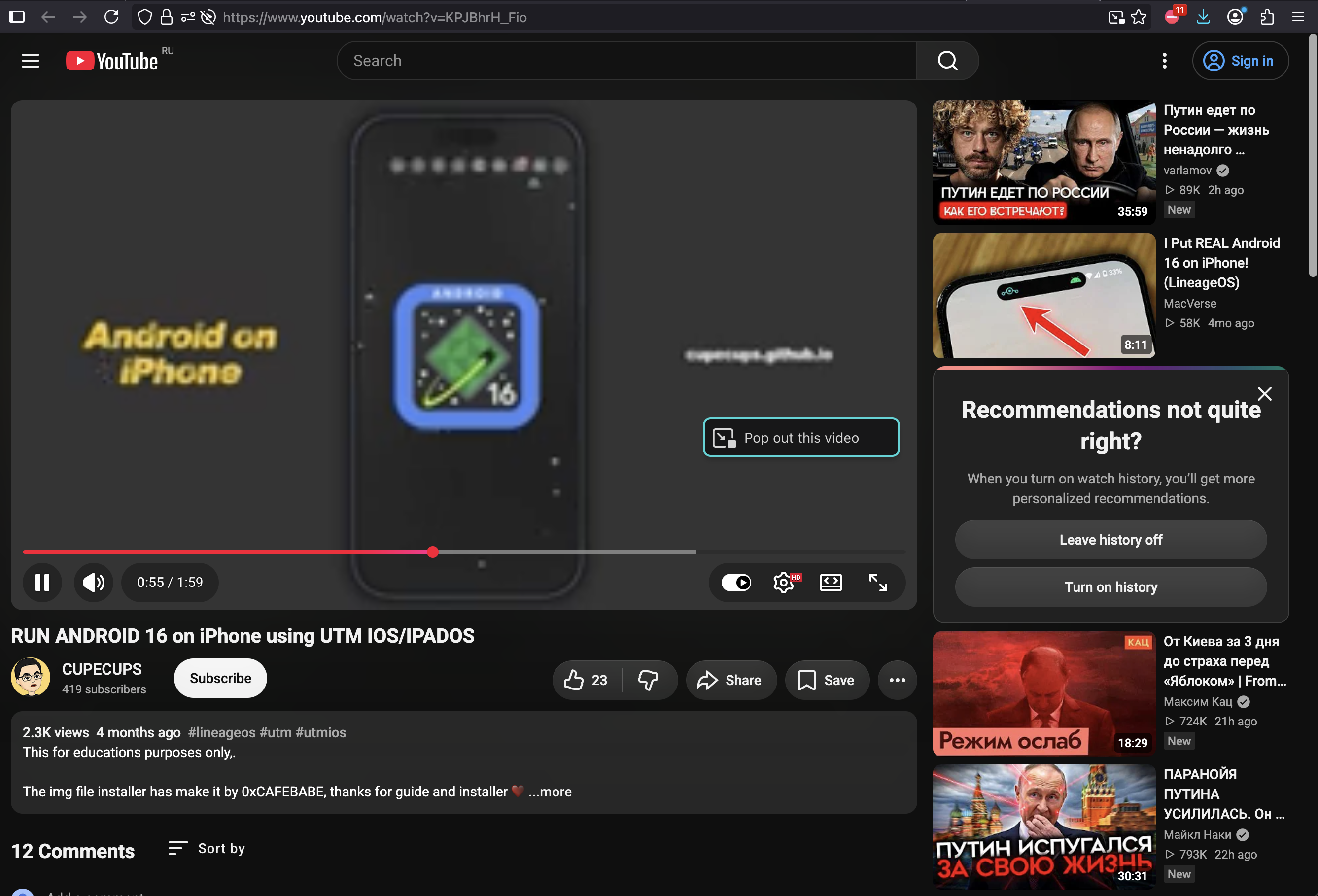Click Pop out this video
The width and height of the screenshot is (1318, 896).
coord(801,437)
